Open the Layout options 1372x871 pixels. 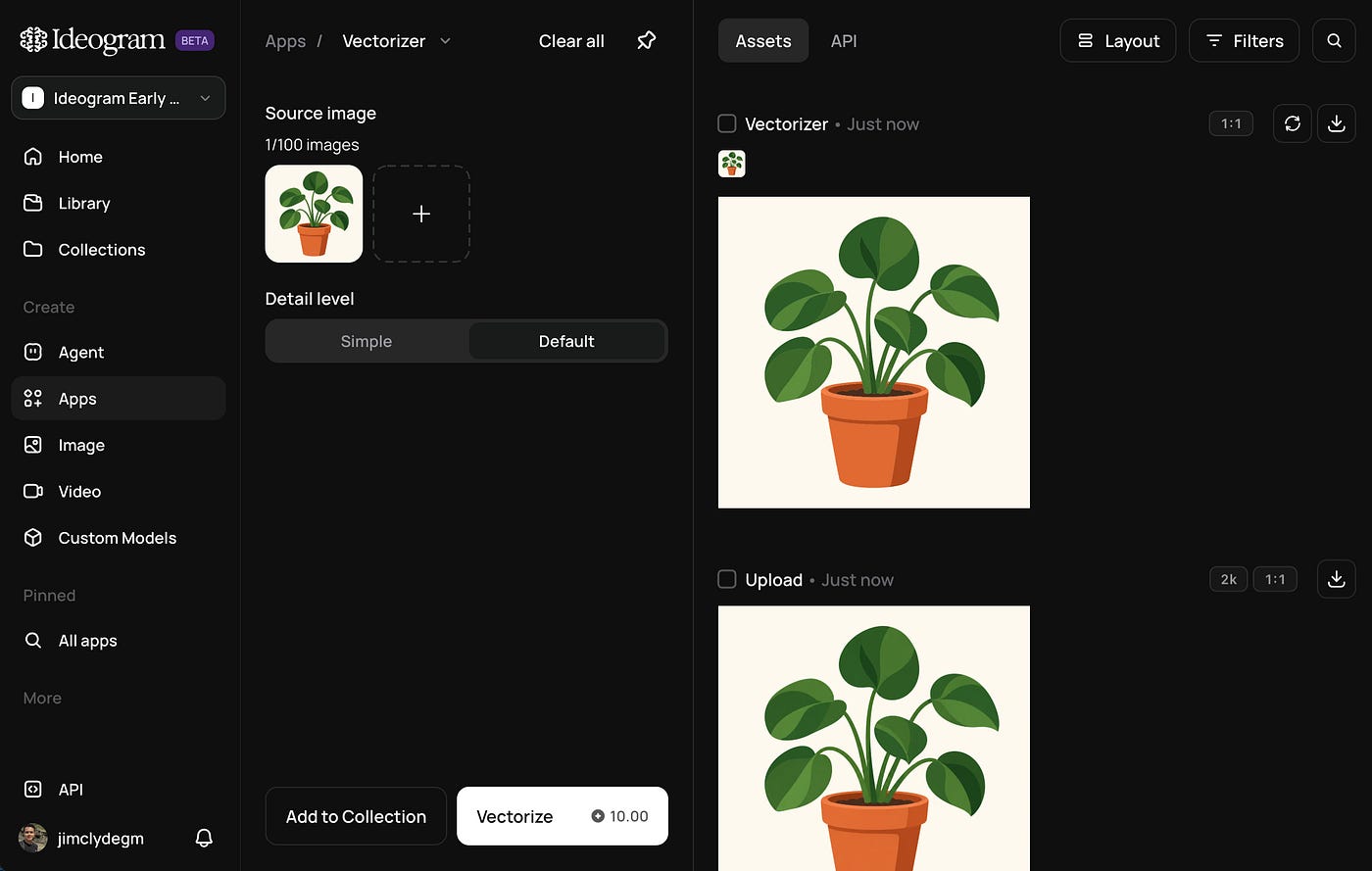(1118, 40)
